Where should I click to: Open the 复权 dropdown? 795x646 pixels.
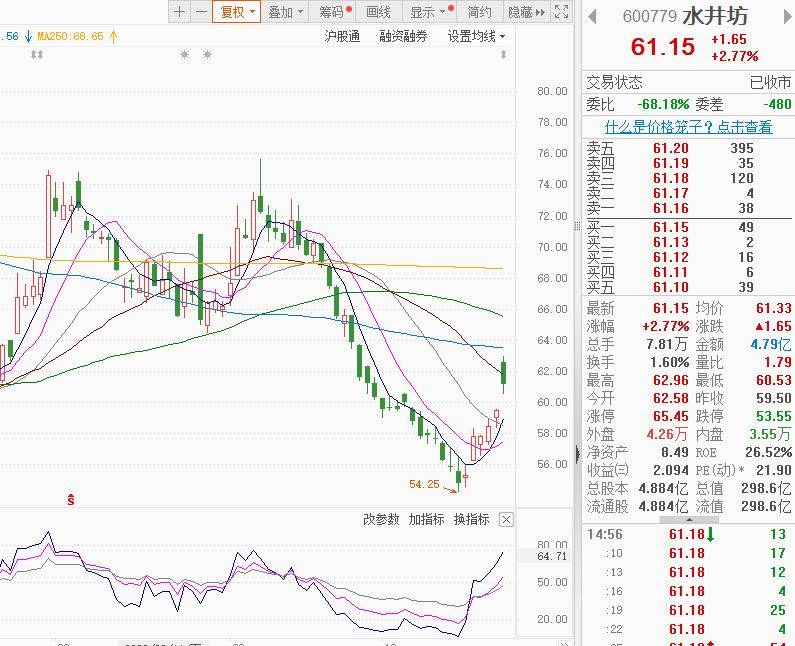tap(238, 12)
